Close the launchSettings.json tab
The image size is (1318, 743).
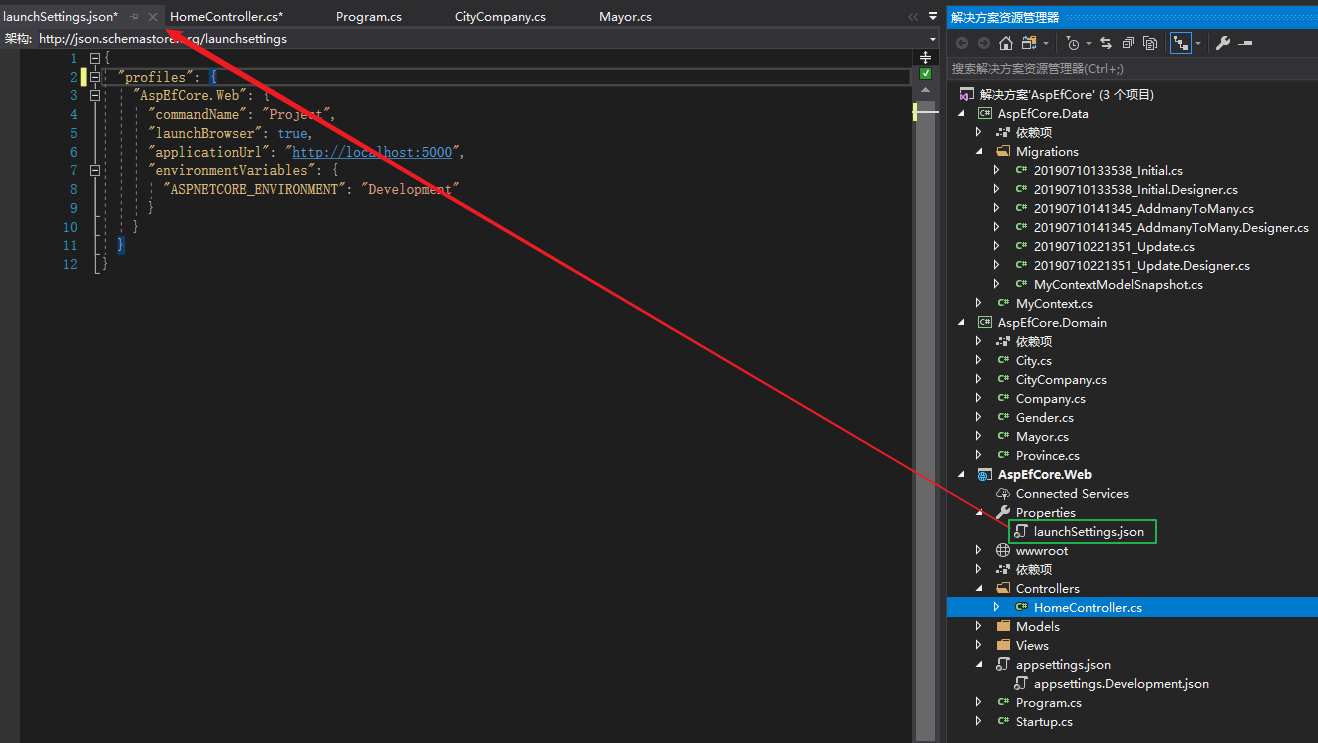pyautogui.click(x=152, y=17)
